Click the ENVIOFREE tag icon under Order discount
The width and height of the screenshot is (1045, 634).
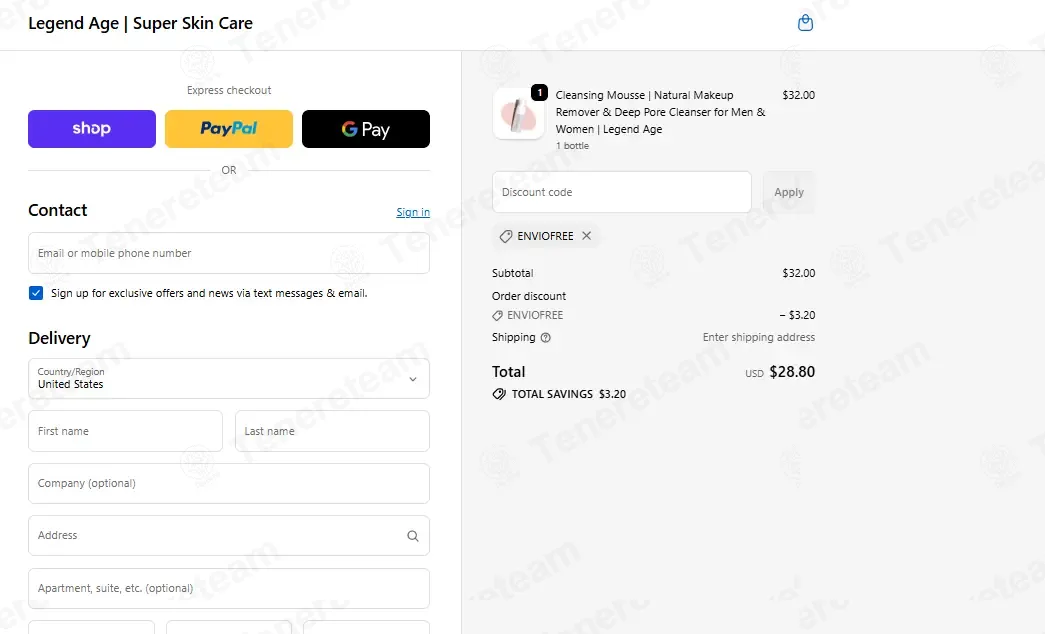pos(497,315)
